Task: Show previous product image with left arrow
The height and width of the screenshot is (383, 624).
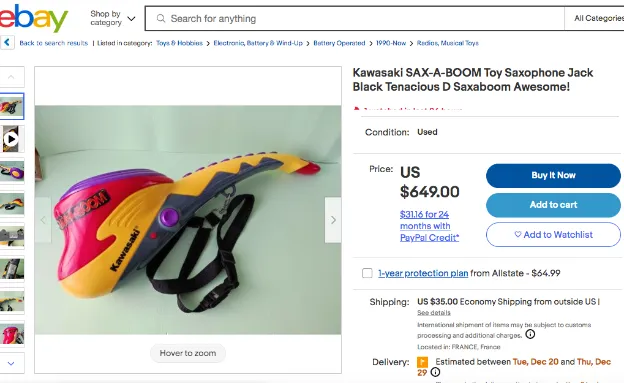Action: 43,220
